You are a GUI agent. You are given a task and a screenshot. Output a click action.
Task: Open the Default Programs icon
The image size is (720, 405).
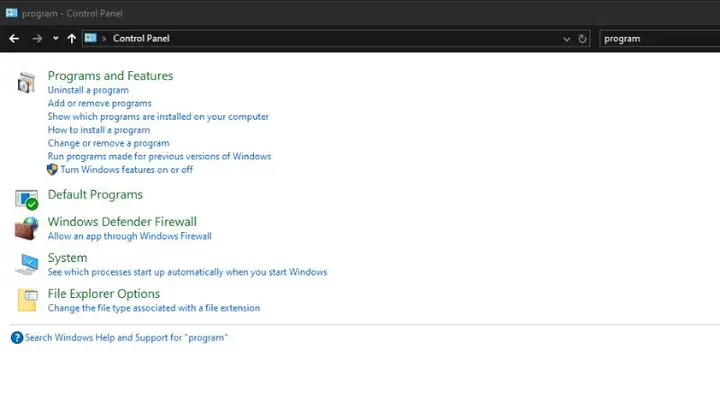pyautogui.click(x=26, y=199)
